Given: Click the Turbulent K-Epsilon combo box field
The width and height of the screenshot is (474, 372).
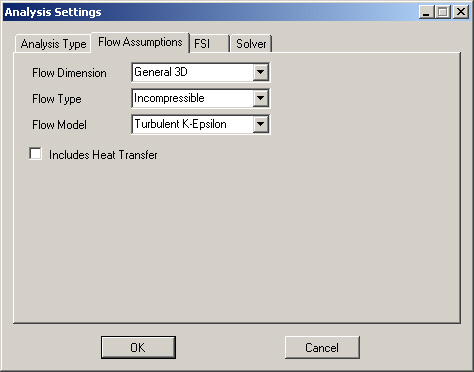Looking at the screenshot, I should pos(201,124).
